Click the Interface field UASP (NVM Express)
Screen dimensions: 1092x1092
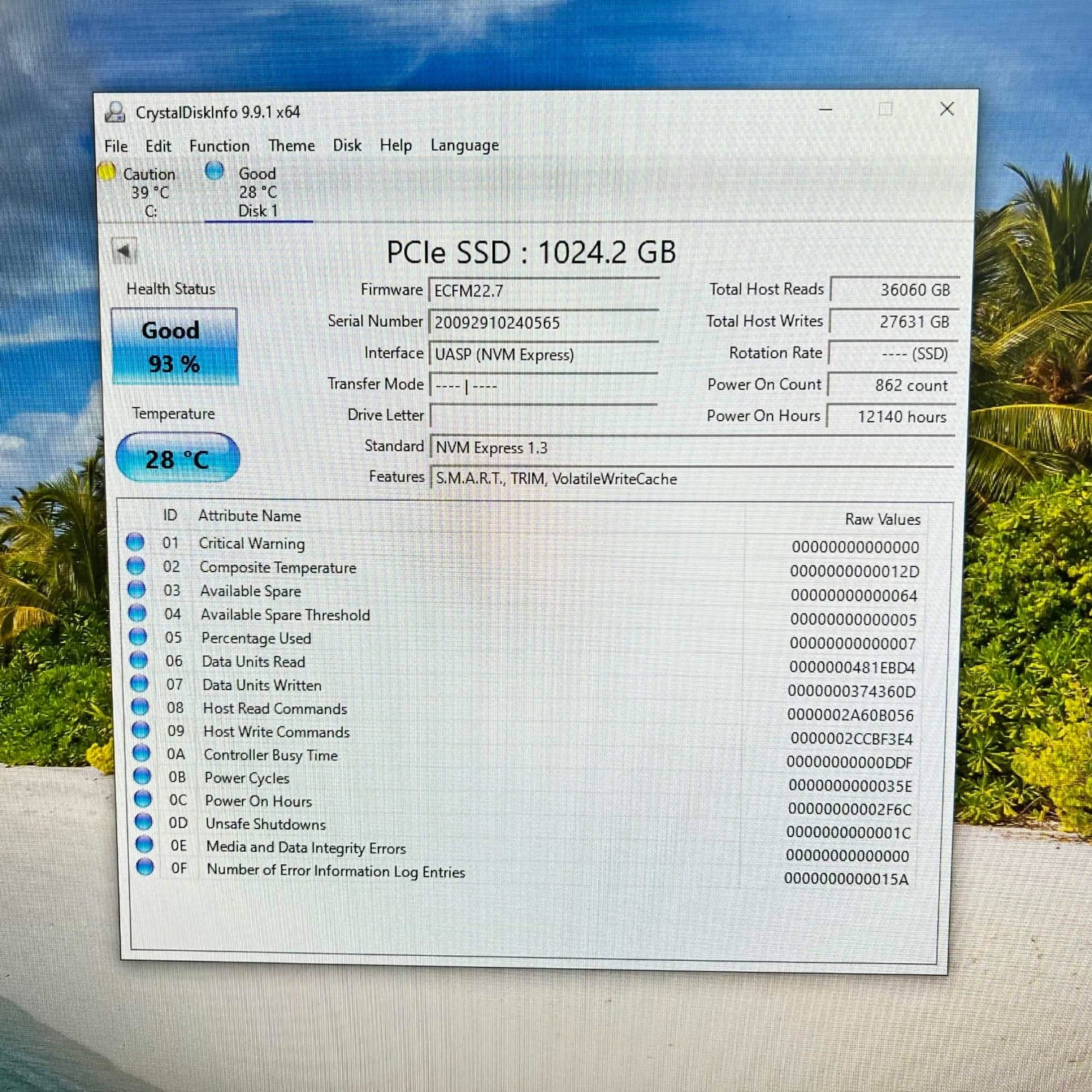pos(544,355)
